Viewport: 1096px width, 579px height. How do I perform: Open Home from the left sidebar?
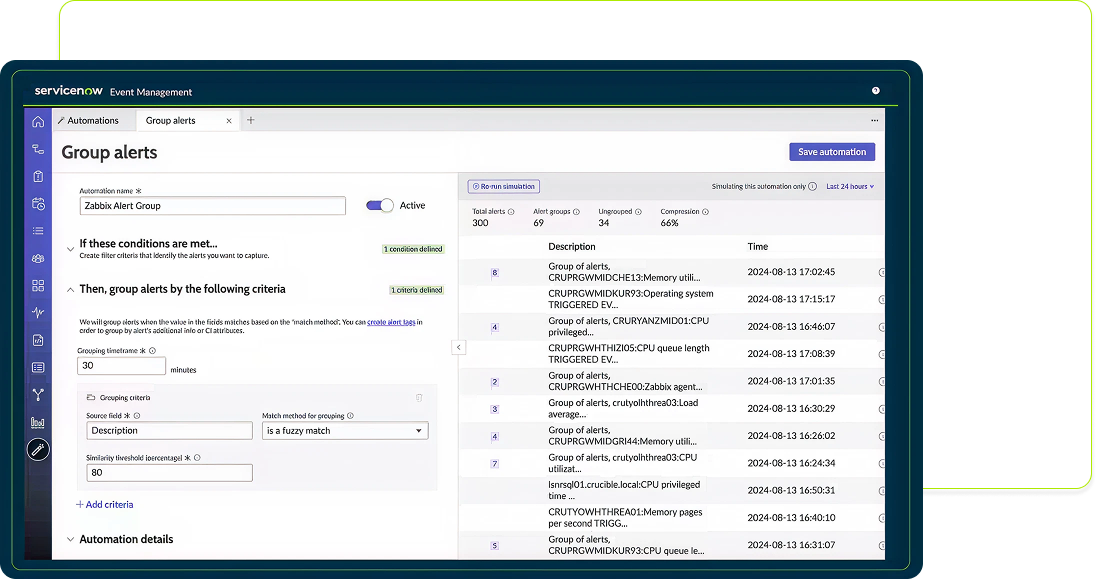pos(38,122)
